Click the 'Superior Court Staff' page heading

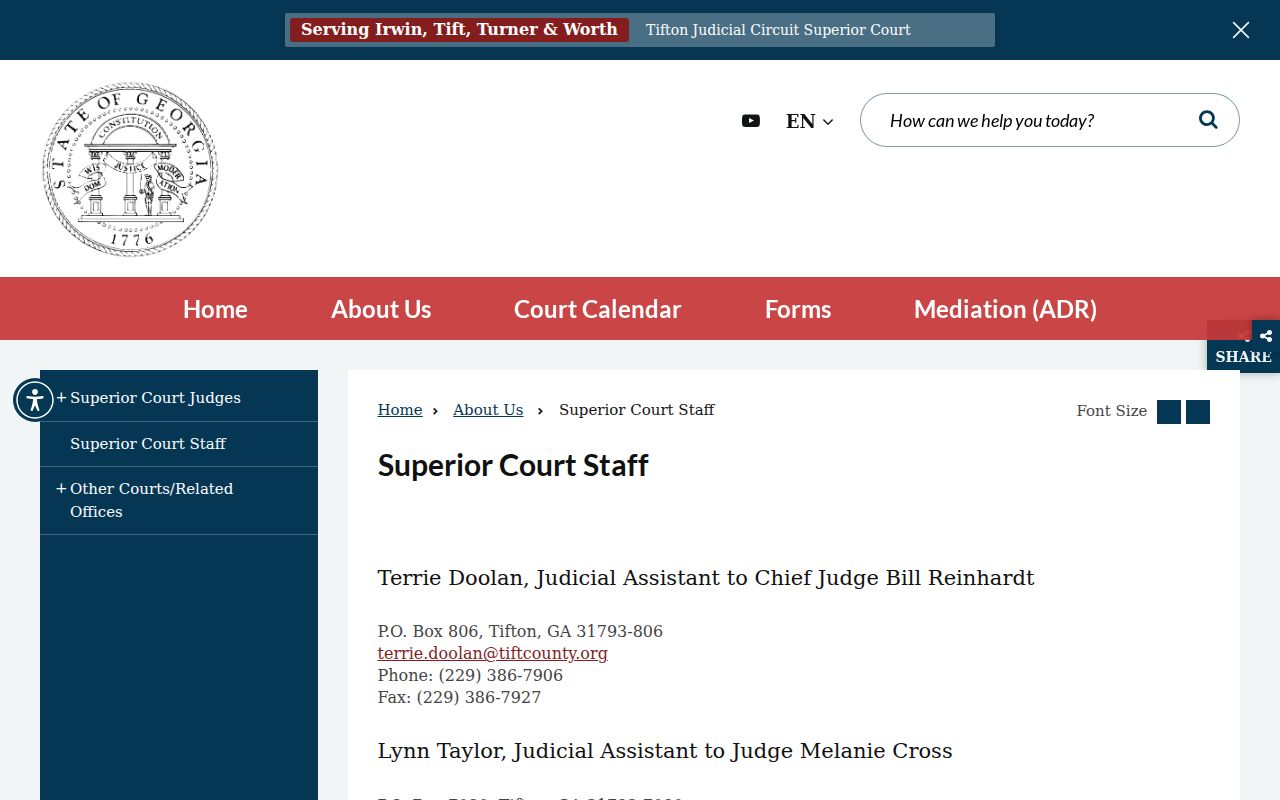click(513, 466)
